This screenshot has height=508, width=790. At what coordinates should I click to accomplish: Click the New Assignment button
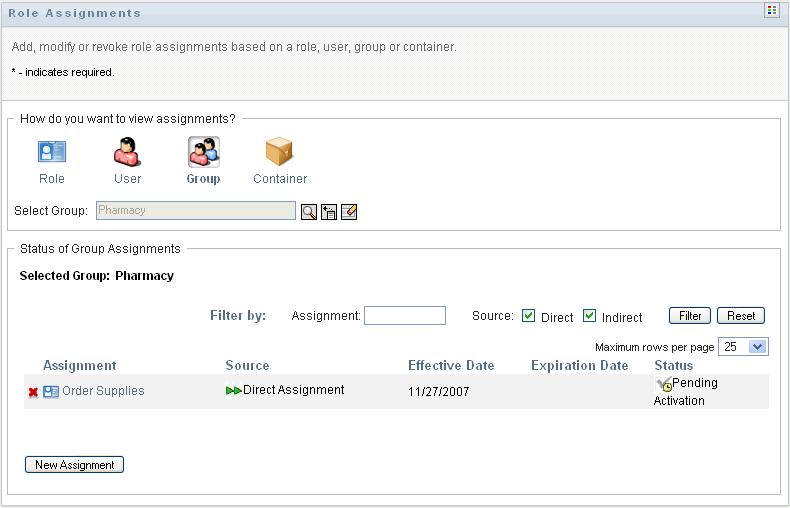point(74,465)
